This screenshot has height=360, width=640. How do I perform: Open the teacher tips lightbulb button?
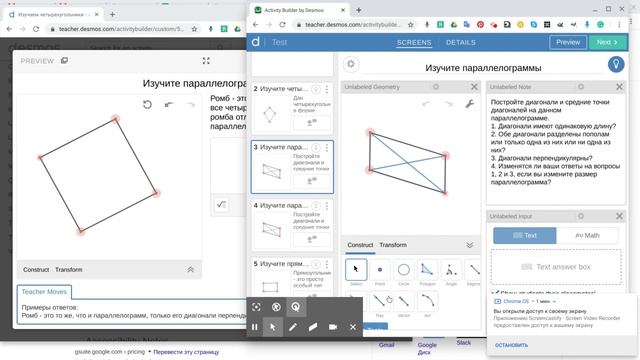616,64
